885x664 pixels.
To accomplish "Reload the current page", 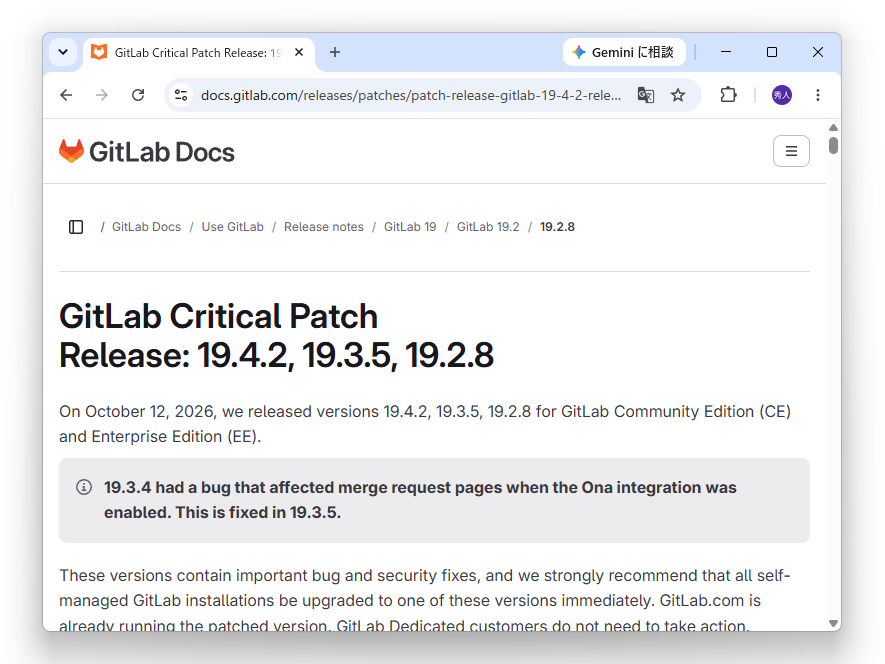I will click(x=138, y=95).
